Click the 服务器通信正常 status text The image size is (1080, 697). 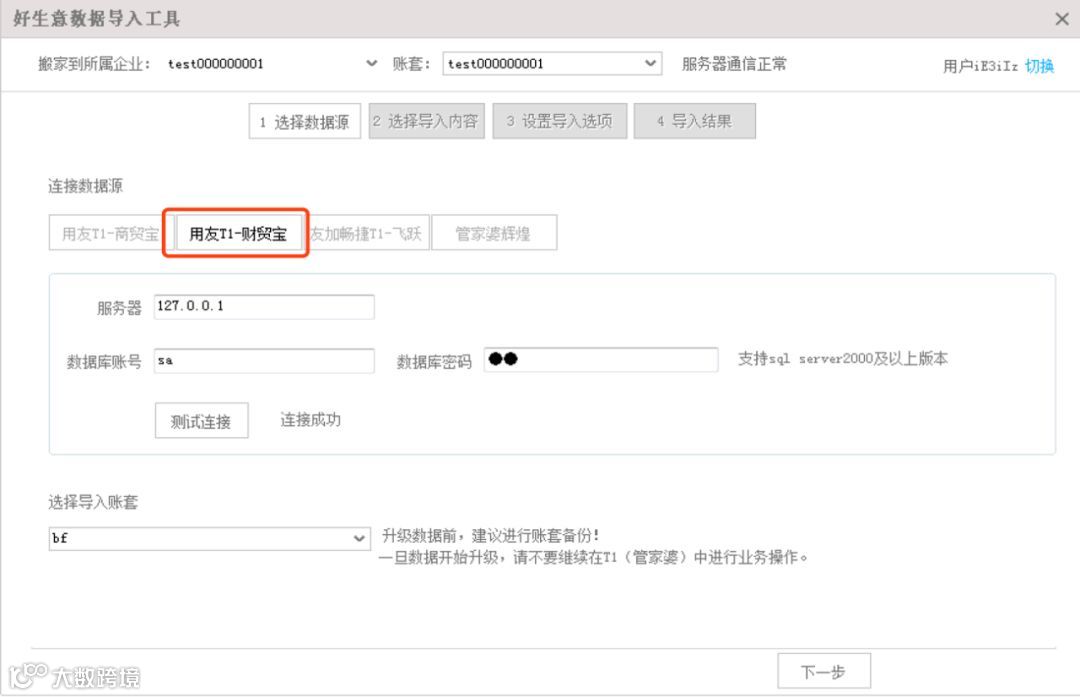[x=734, y=64]
